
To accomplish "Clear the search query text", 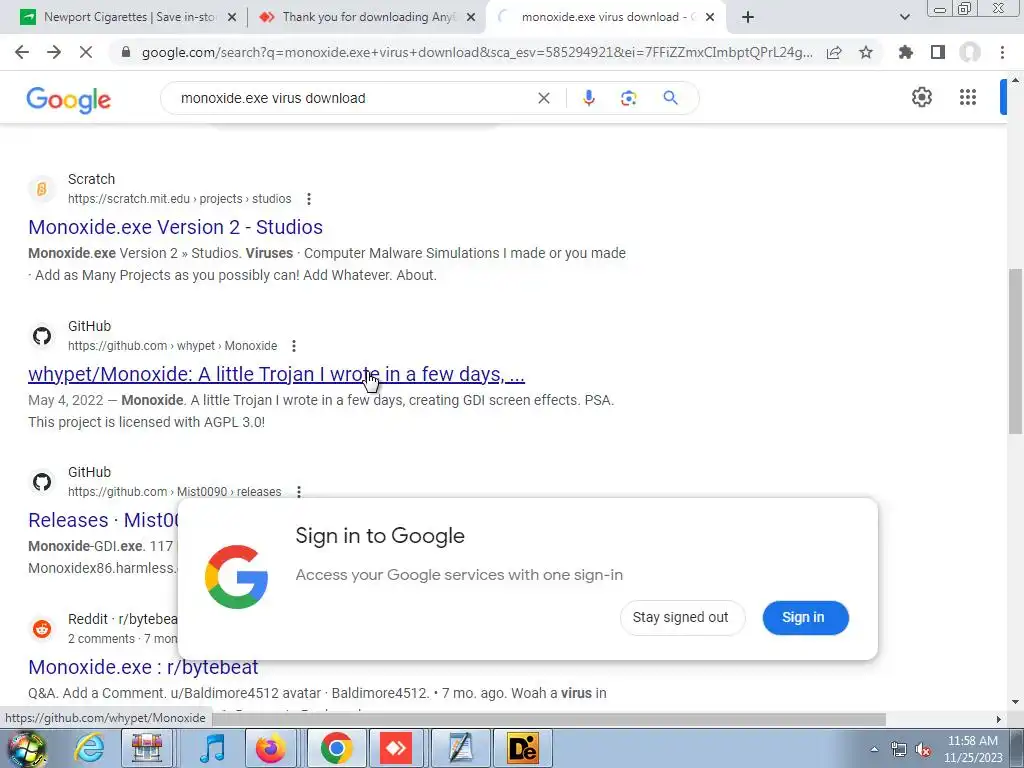I will pyautogui.click(x=543, y=98).
